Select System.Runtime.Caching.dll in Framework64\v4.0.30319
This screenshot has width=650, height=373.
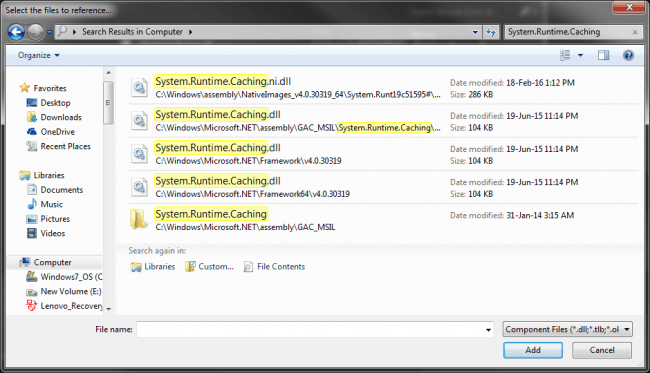[x=218, y=181]
